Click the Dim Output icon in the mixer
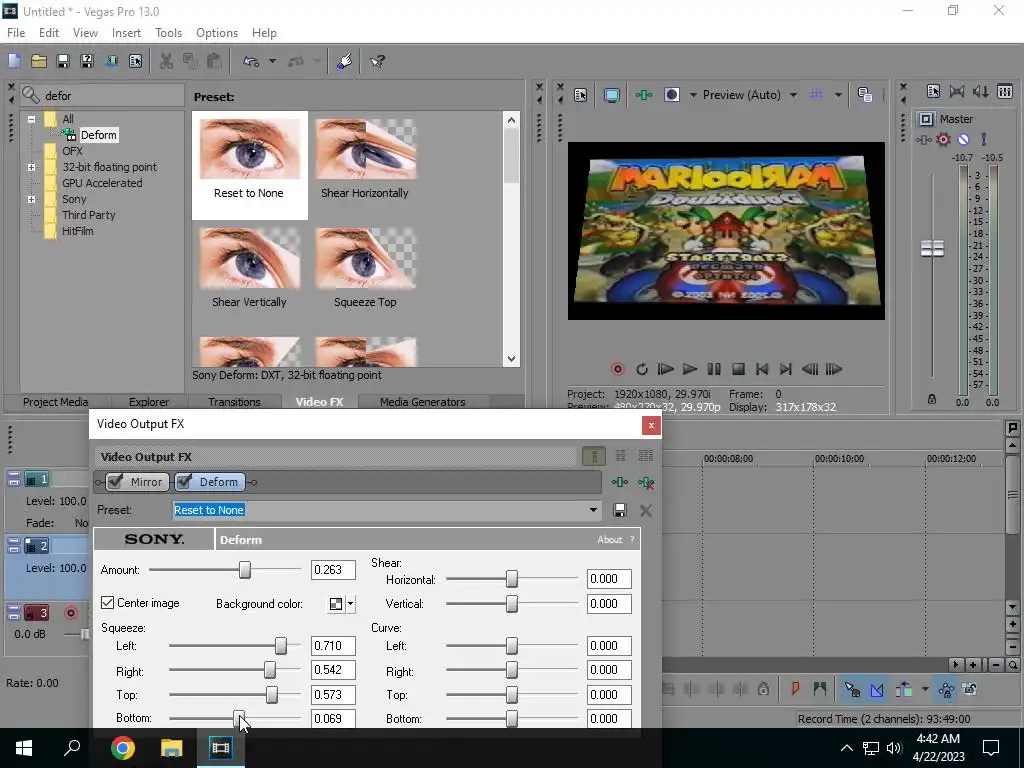1024x768 pixels. point(980,91)
